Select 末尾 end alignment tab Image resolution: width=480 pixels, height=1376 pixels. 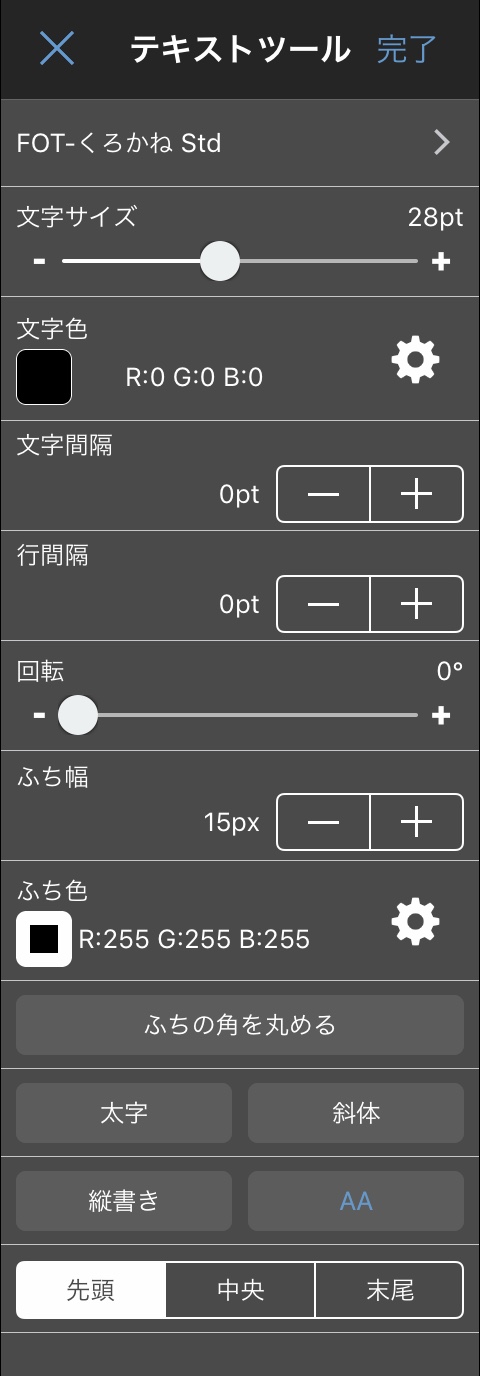[x=389, y=1290]
